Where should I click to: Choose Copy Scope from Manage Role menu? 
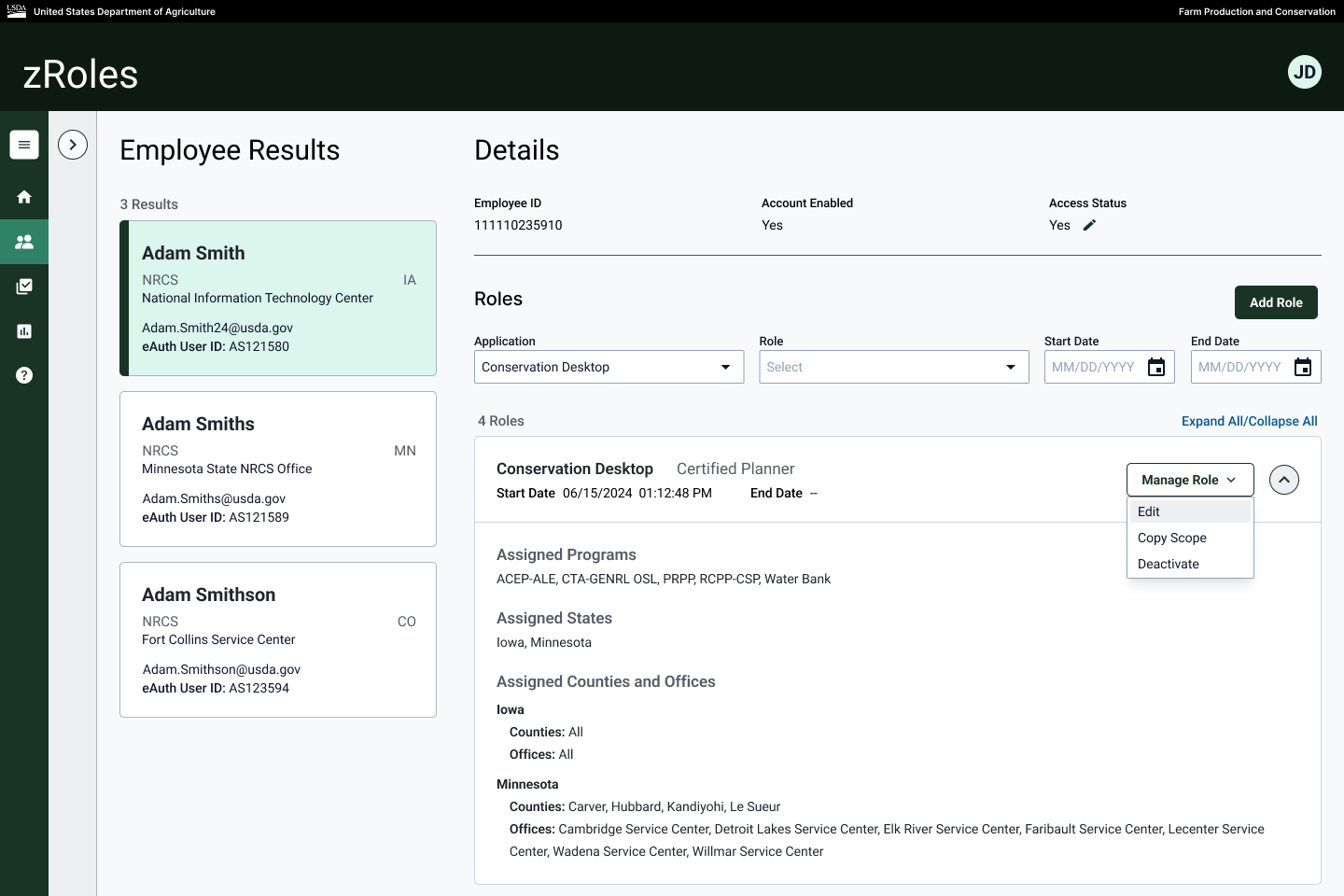coord(1190,538)
